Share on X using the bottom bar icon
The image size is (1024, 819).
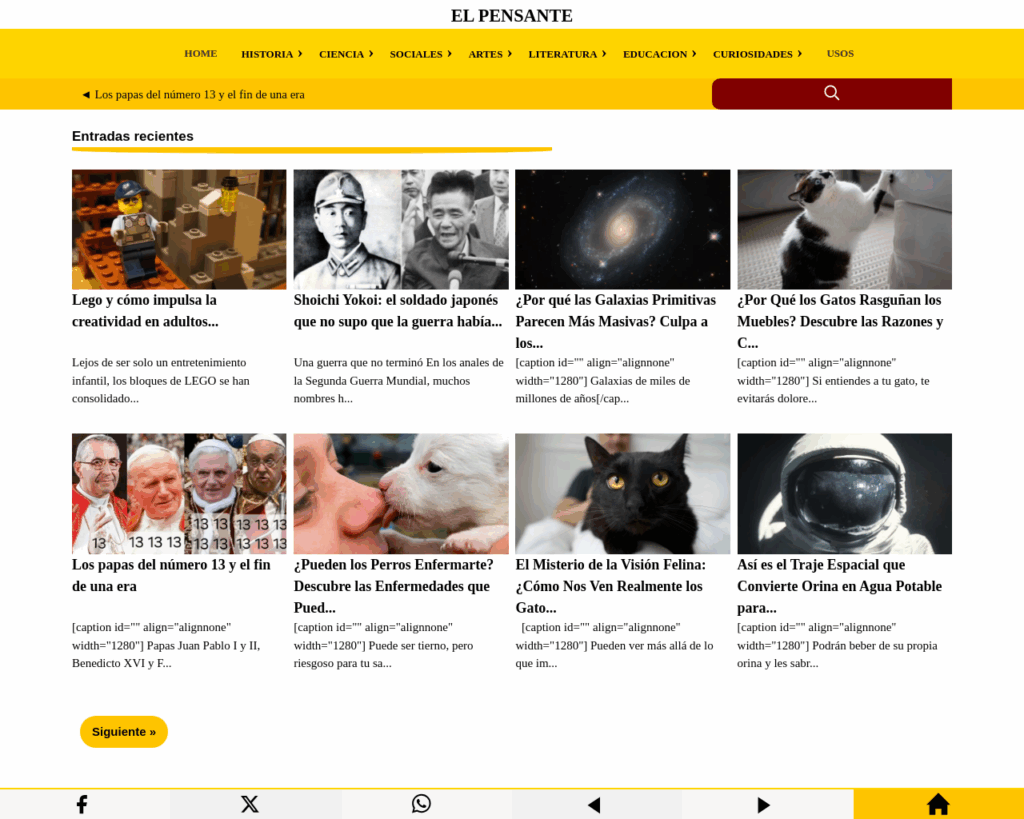tap(249, 804)
